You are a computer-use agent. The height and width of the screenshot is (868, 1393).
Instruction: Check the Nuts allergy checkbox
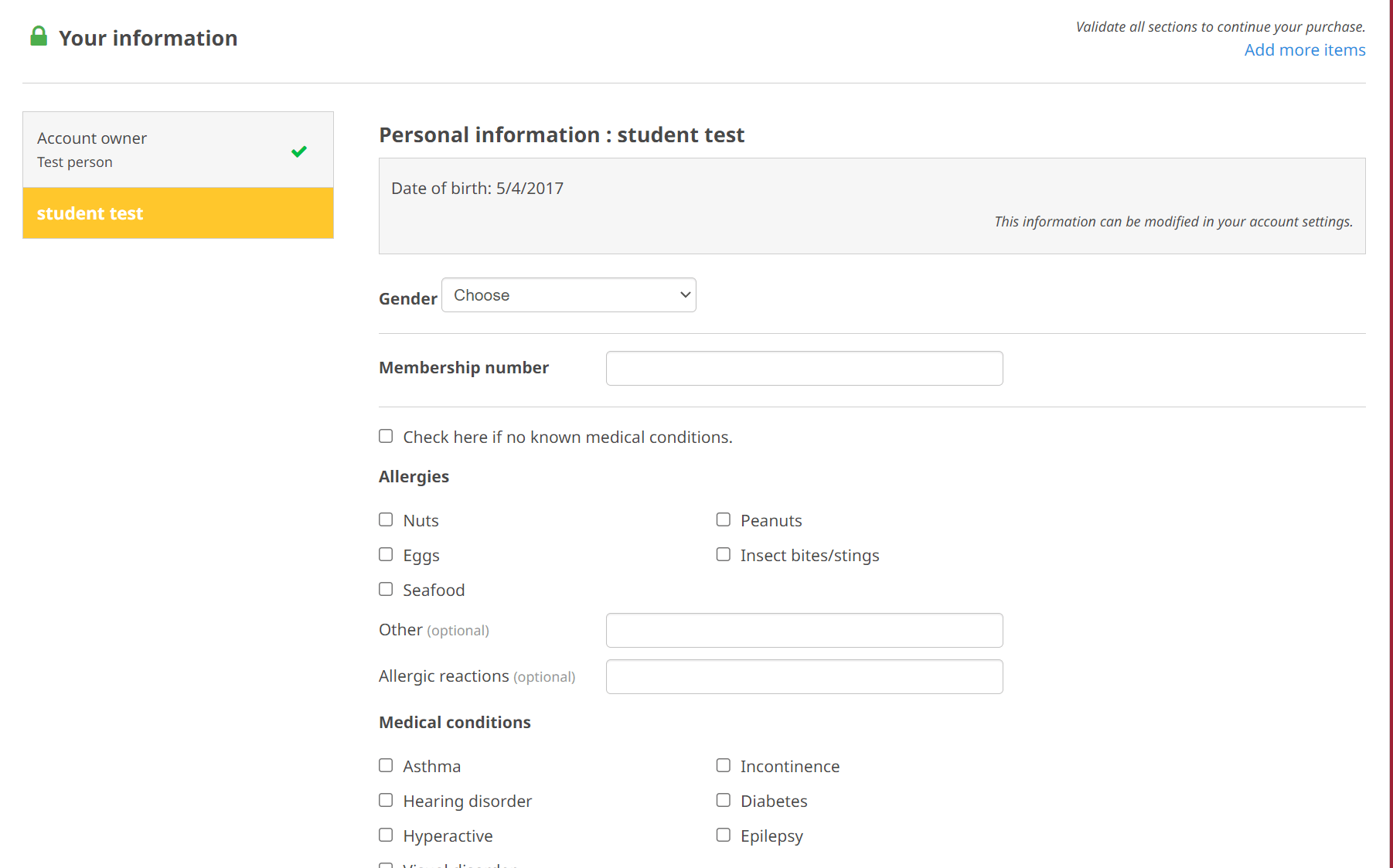386,519
